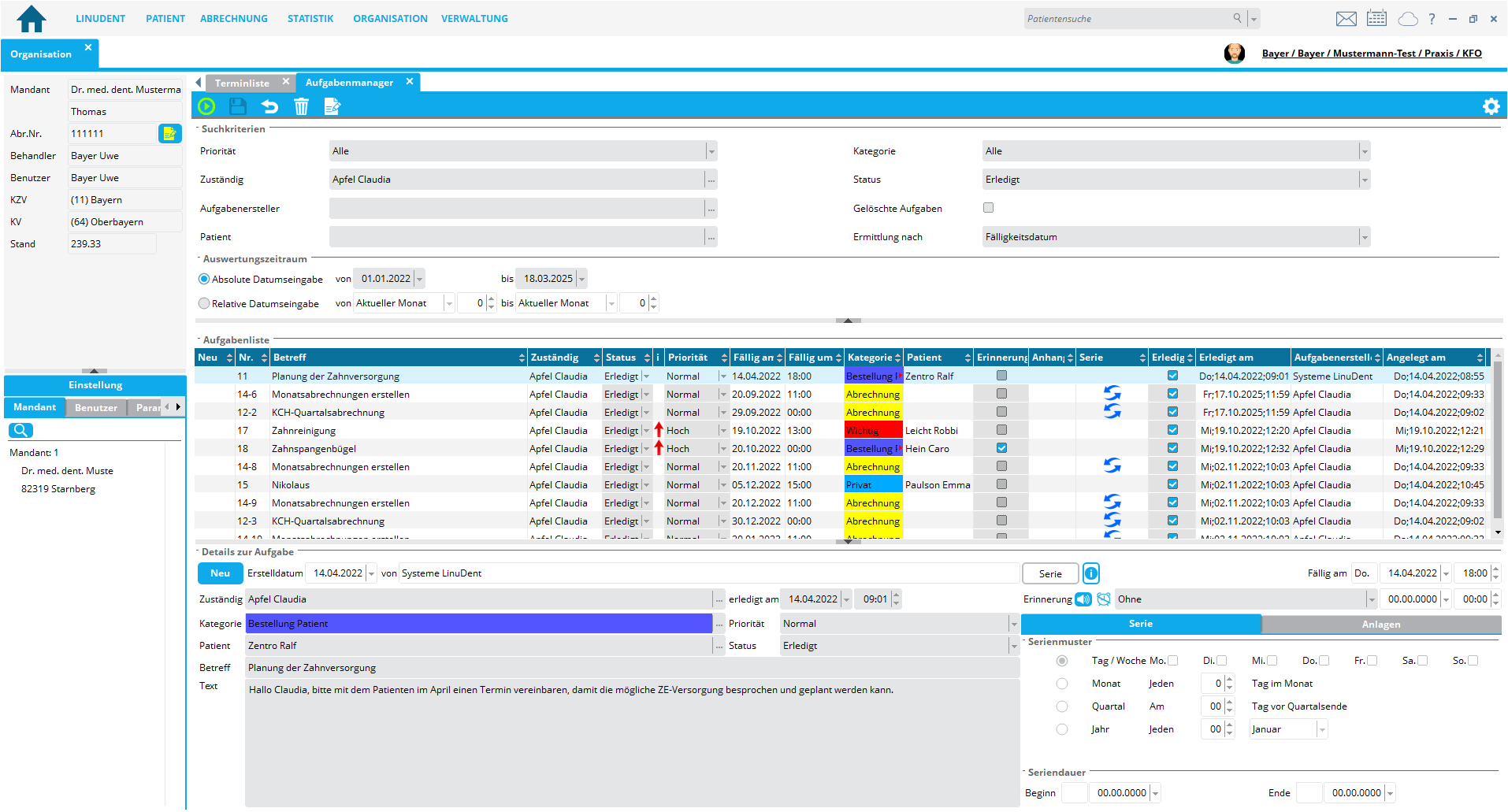This screenshot has width=1508, height=812.
Task: Open the settings gear in Aufgabenmanager
Action: (x=1491, y=106)
